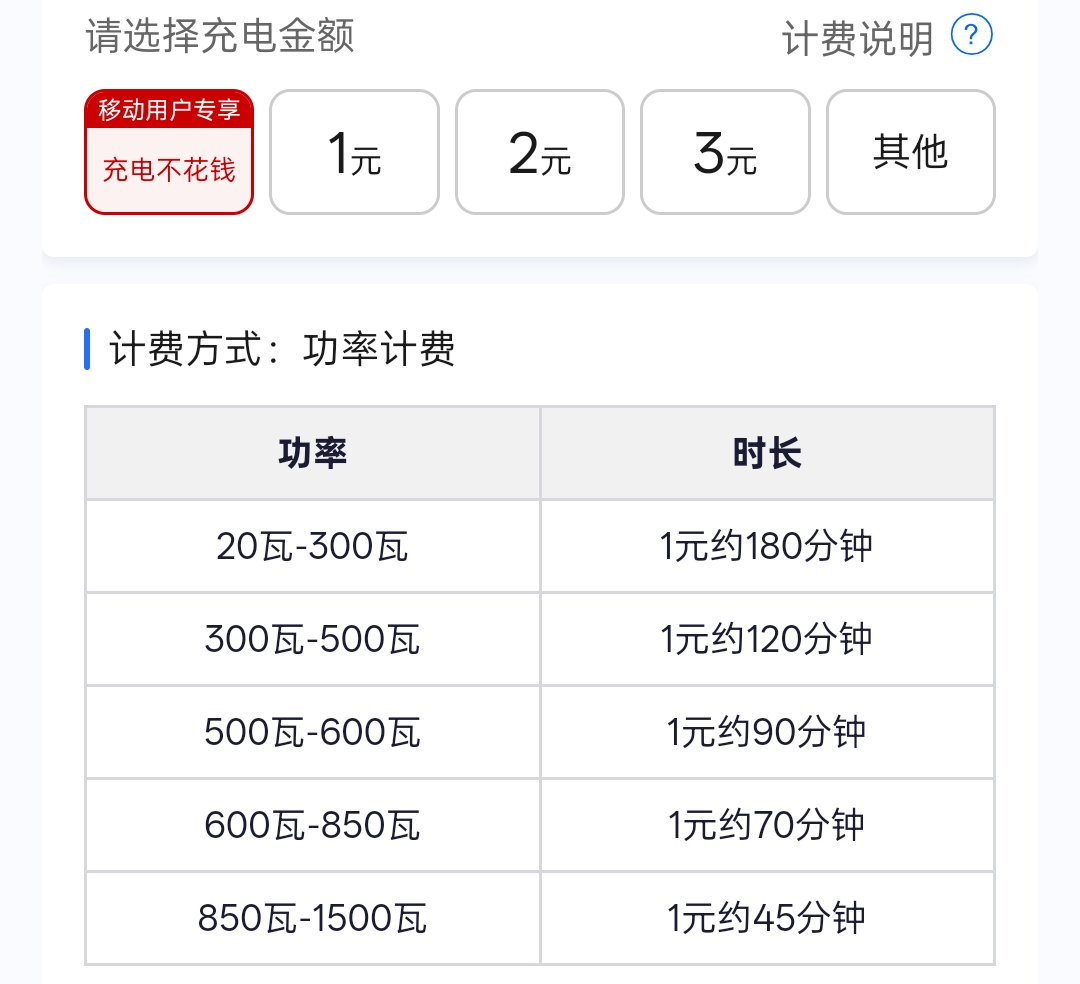Tap the 600瓦-850瓦 power range entry

(312, 824)
